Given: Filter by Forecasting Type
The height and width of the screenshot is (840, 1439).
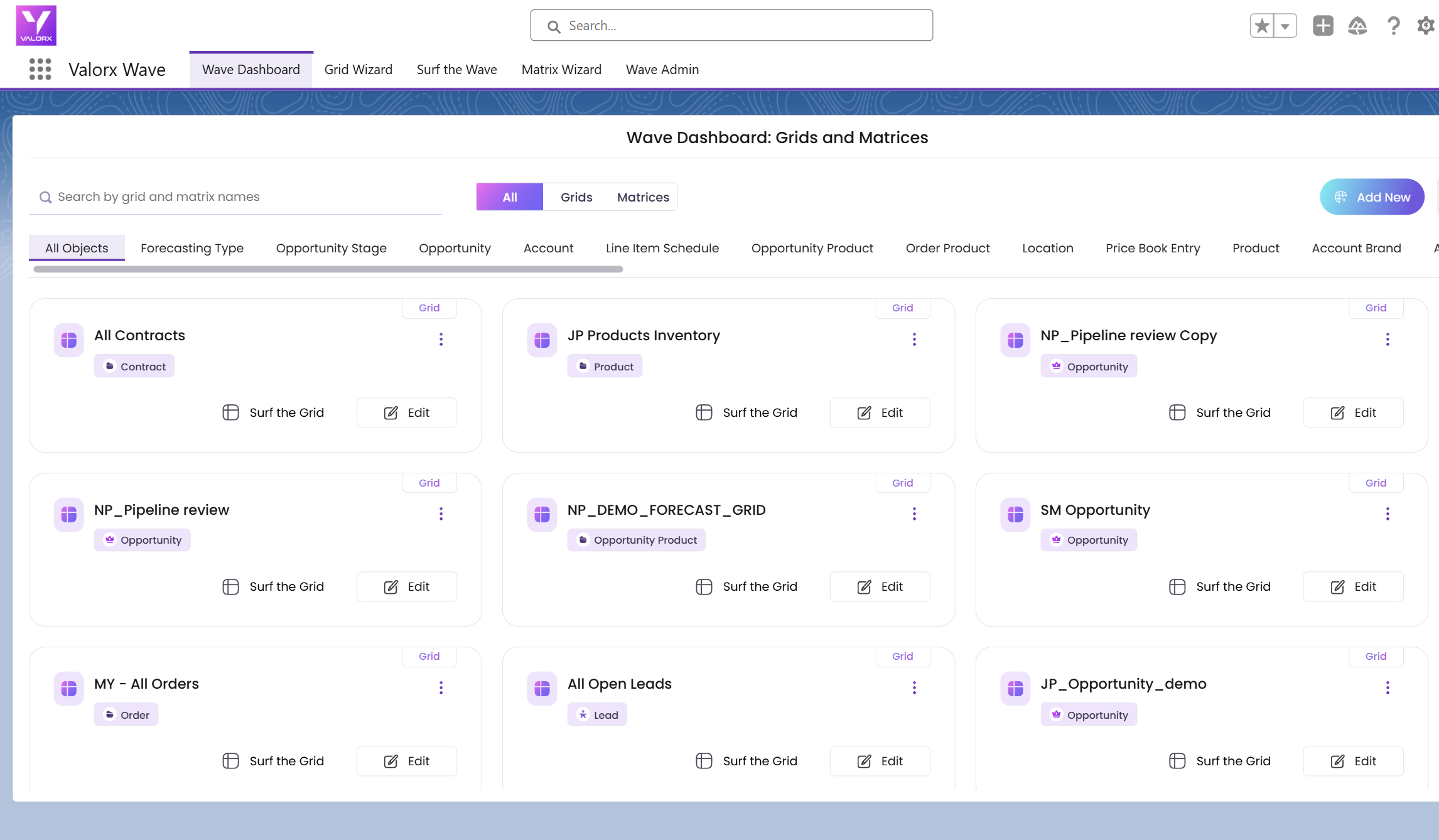Looking at the screenshot, I should (x=192, y=248).
